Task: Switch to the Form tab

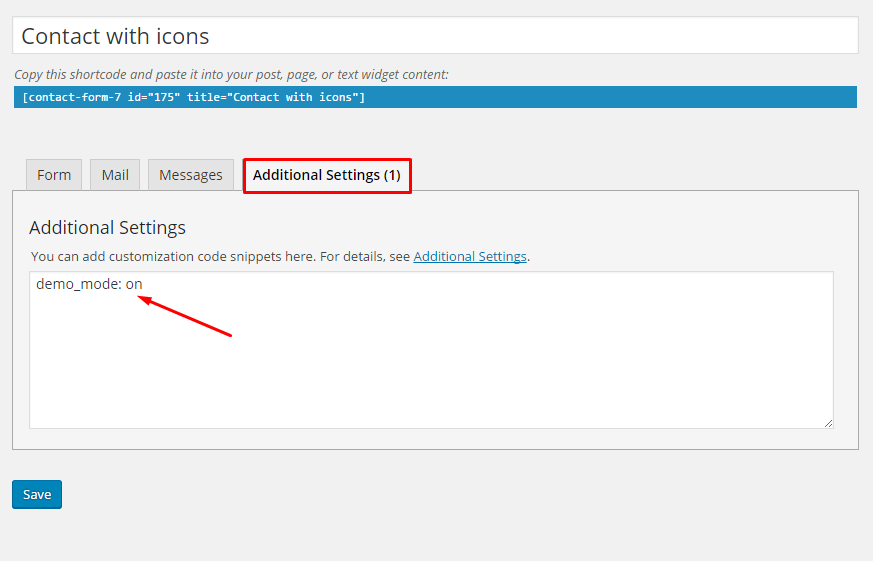Action: click(54, 175)
